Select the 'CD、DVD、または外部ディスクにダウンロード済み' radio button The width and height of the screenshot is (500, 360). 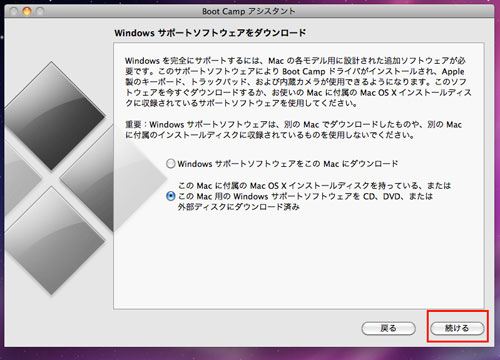[171, 196]
